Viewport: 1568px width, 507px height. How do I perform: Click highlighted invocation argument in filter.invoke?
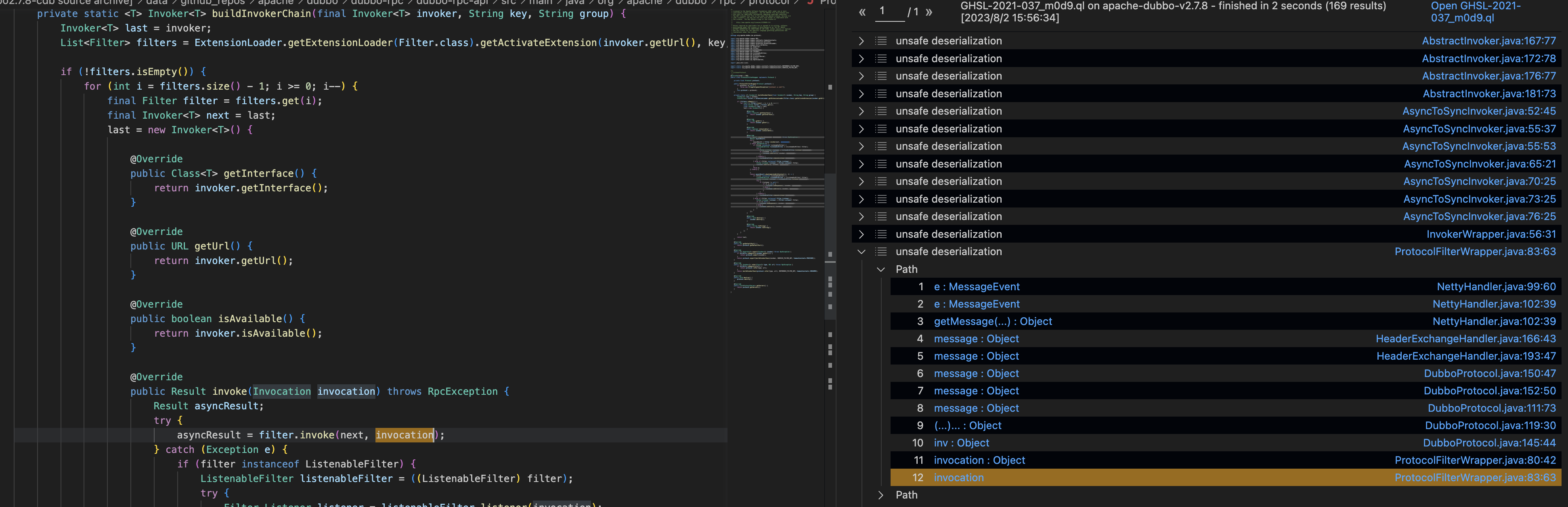(x=404, y=435)
